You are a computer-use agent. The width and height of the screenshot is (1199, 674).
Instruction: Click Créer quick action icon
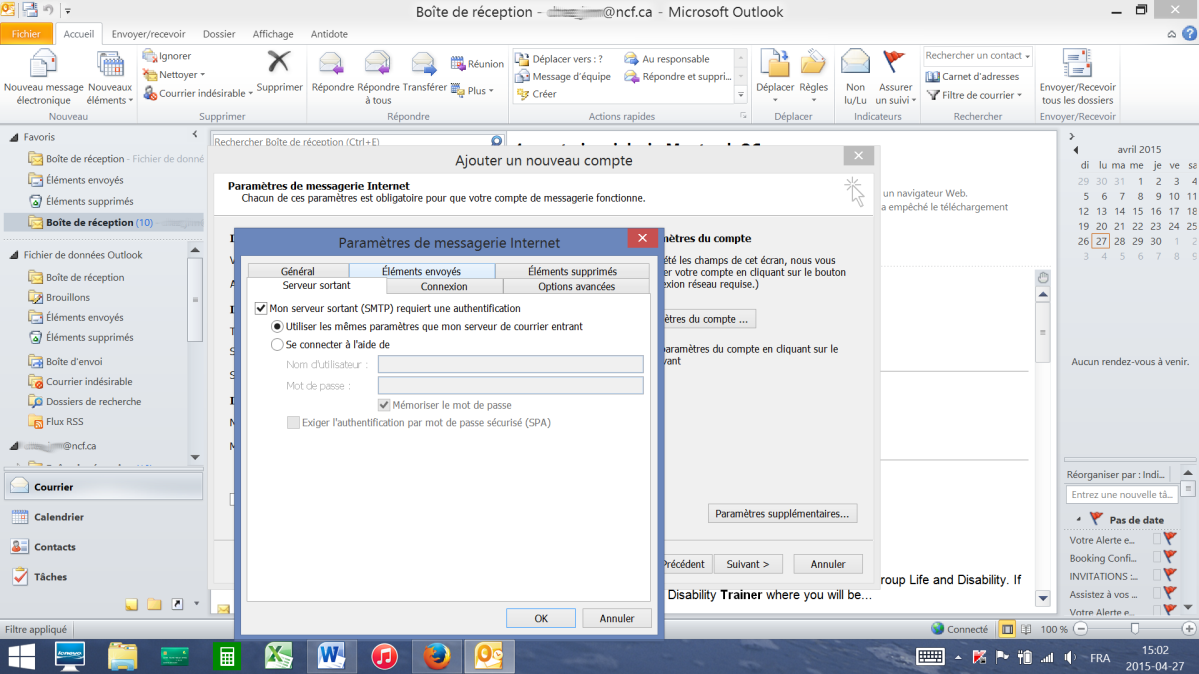tap(523, 94)
